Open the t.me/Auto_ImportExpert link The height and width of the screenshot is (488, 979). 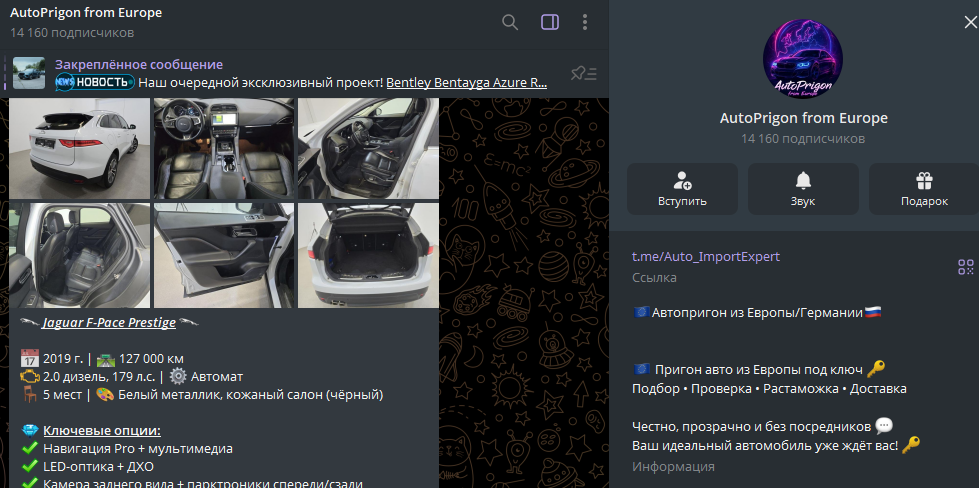click(x=706, y=256)
